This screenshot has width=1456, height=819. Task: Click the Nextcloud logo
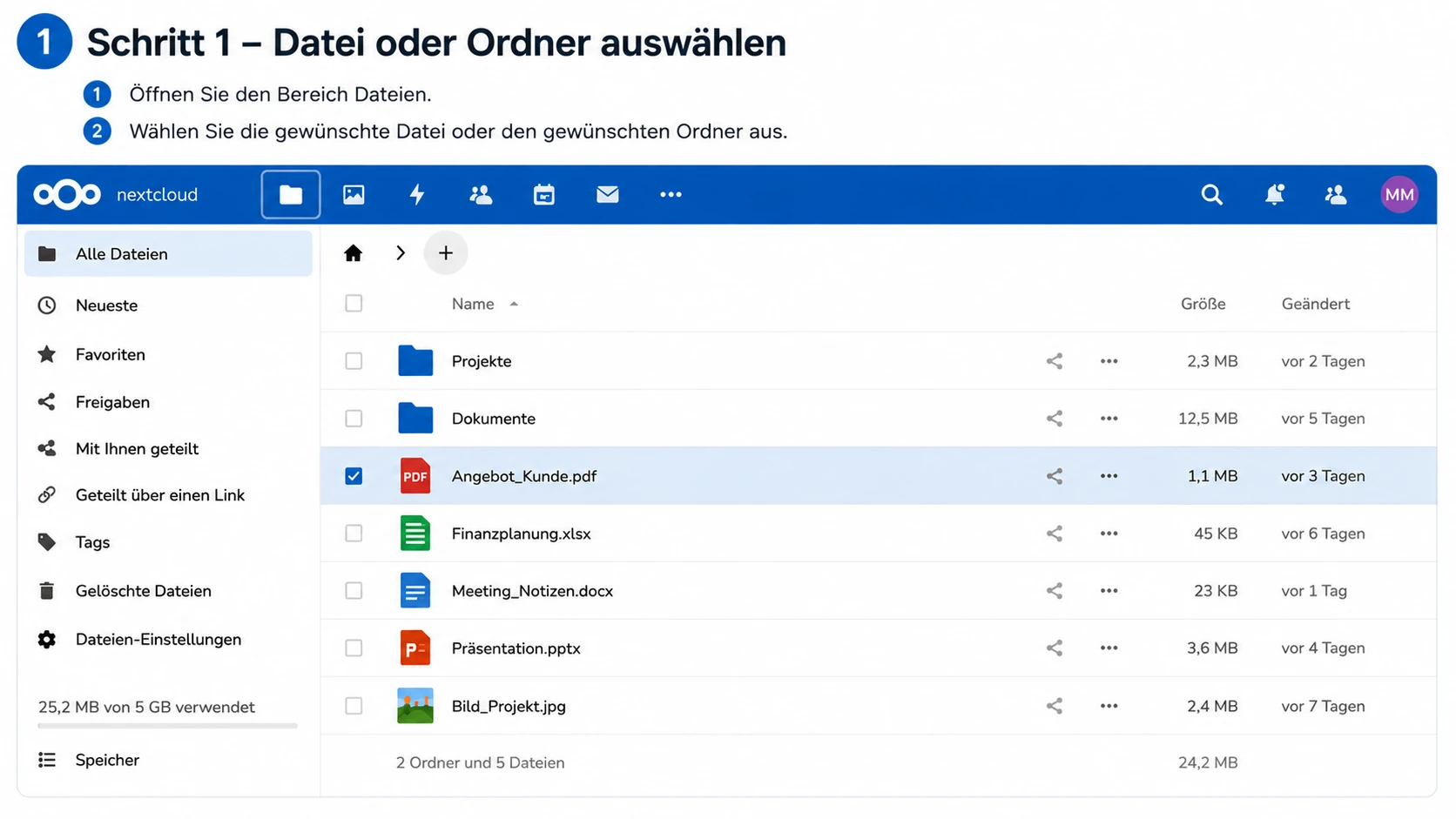click(67, 194)
